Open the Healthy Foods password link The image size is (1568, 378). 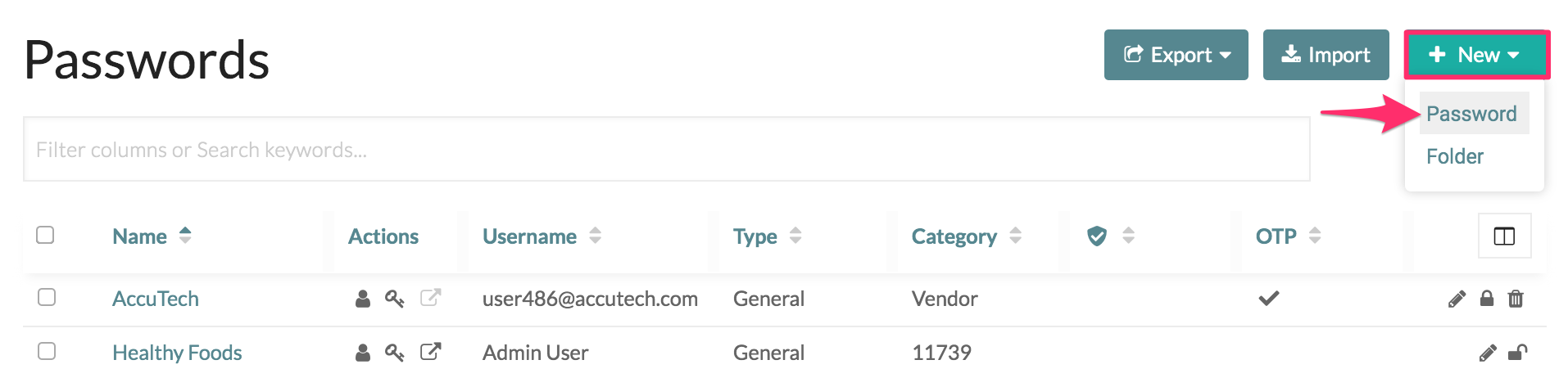[177, 353]
